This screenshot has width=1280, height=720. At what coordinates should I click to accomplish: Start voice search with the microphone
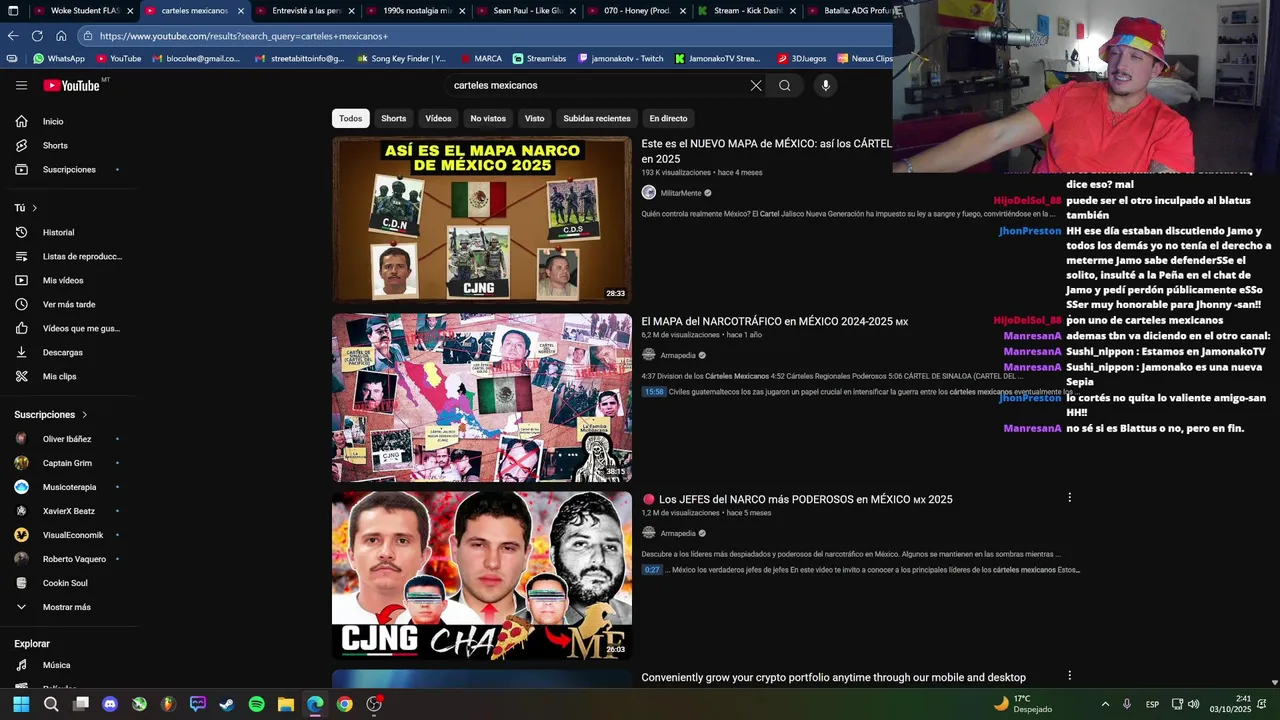pyautogui.click(x=825, y=85)
